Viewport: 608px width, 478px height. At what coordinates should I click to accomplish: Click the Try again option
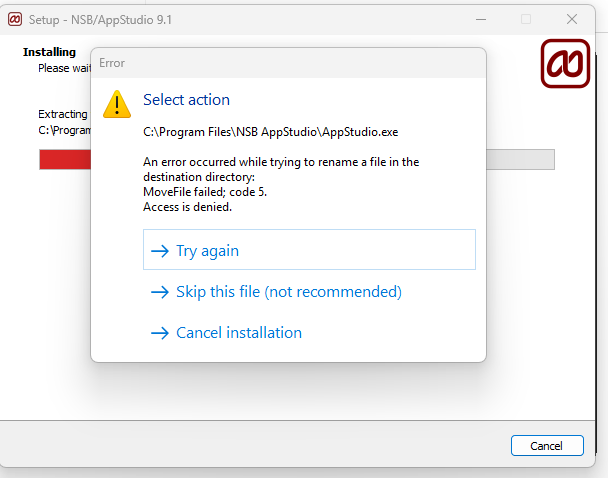coord(309,249)
